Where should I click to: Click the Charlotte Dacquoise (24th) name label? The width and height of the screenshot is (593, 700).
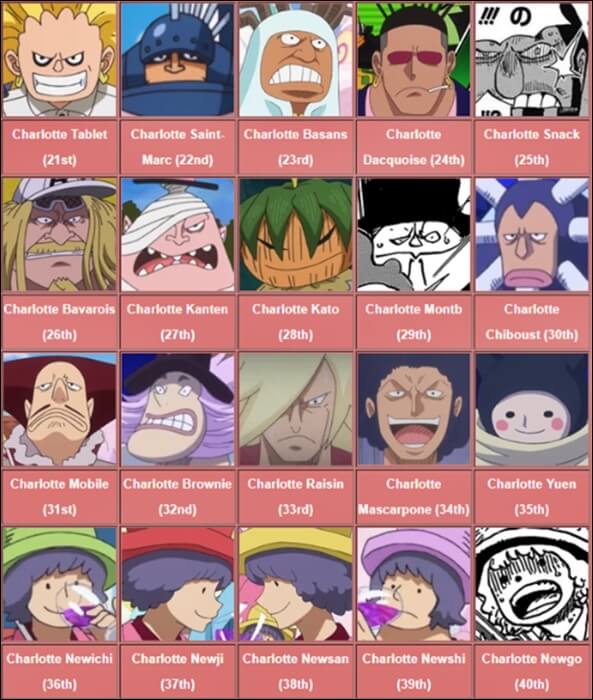413,147
